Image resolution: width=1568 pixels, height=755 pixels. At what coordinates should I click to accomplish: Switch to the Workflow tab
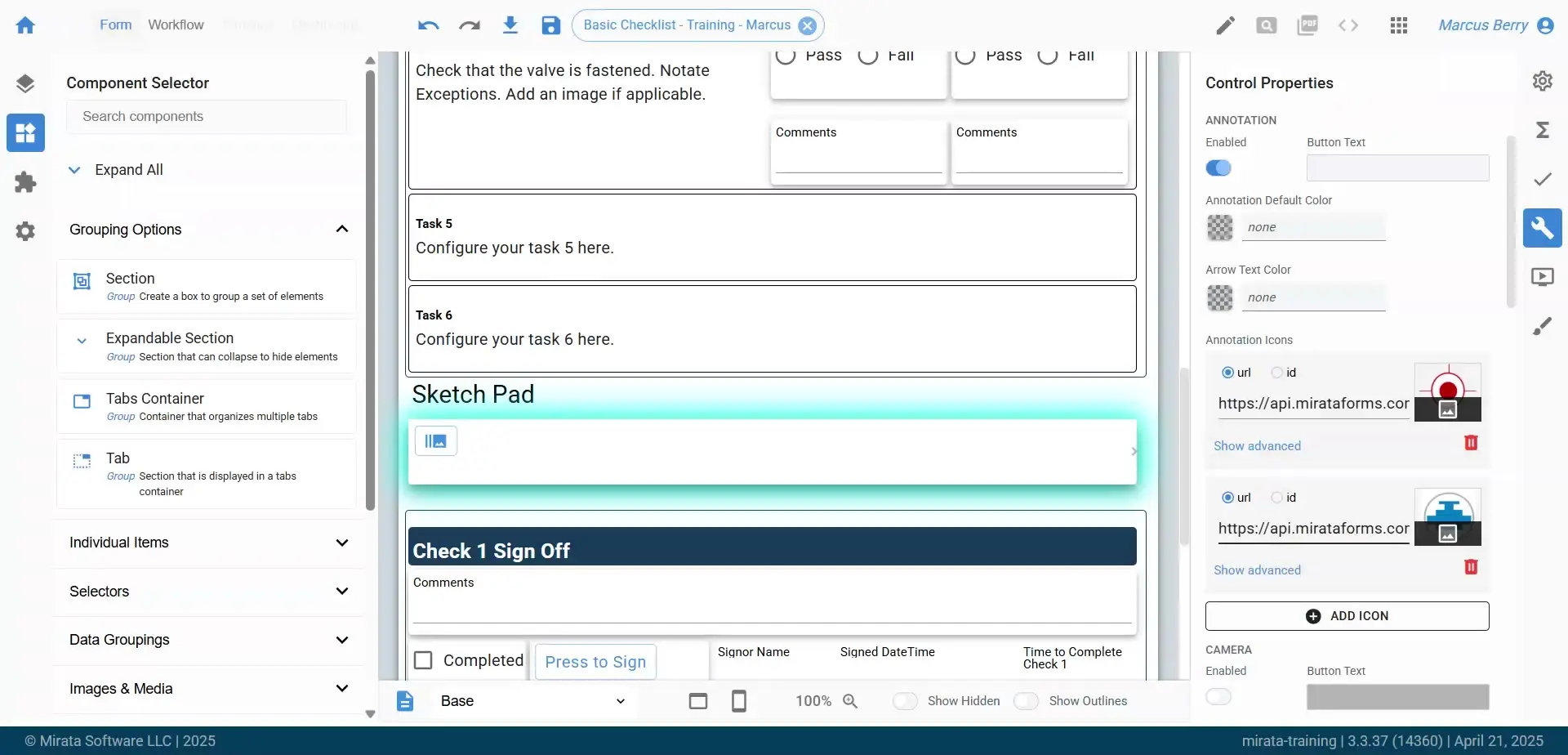pos(176,25)
